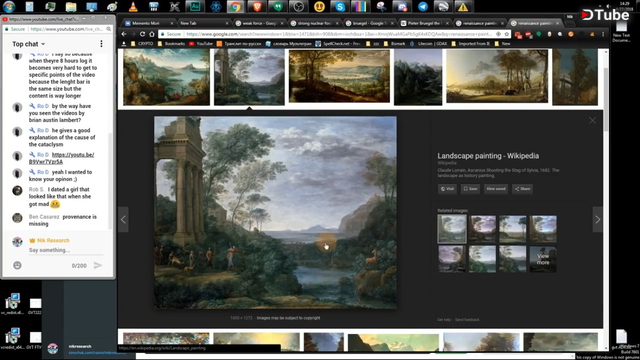Select the second related image with purple sky

[x=482, y=229]
